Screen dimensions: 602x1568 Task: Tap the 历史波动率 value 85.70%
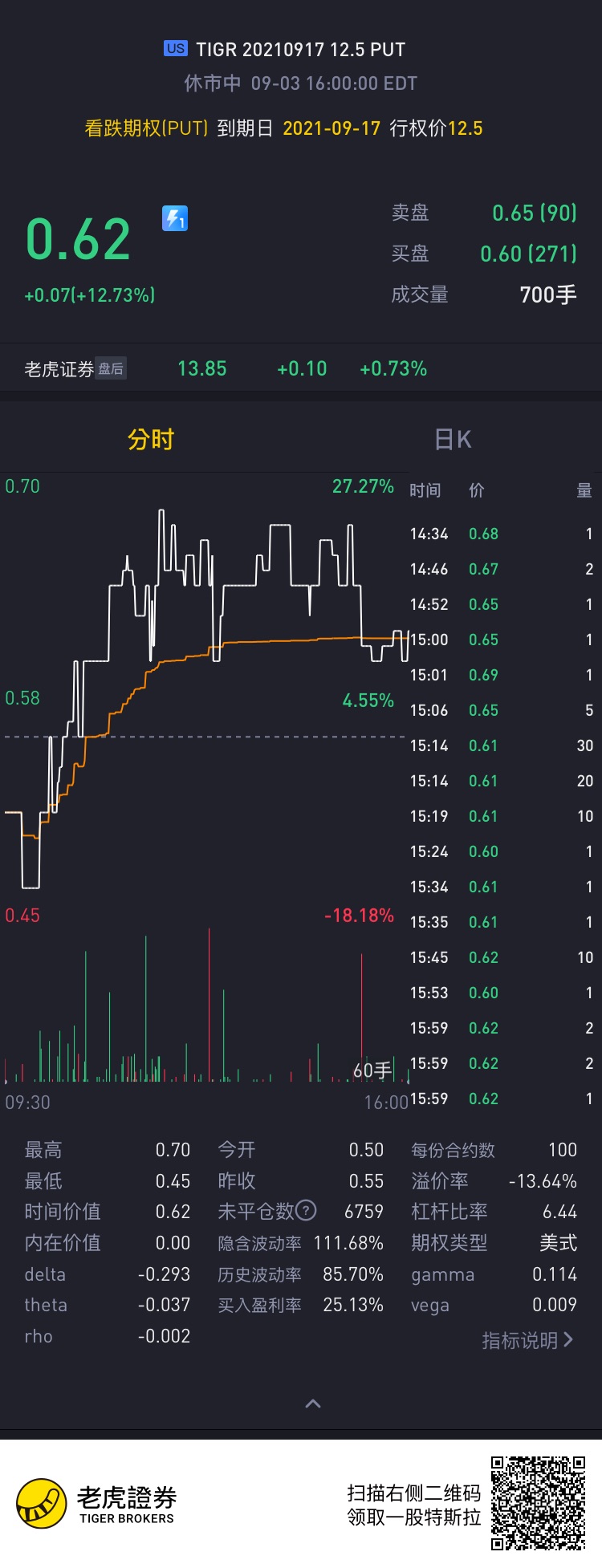(353, 1274)
